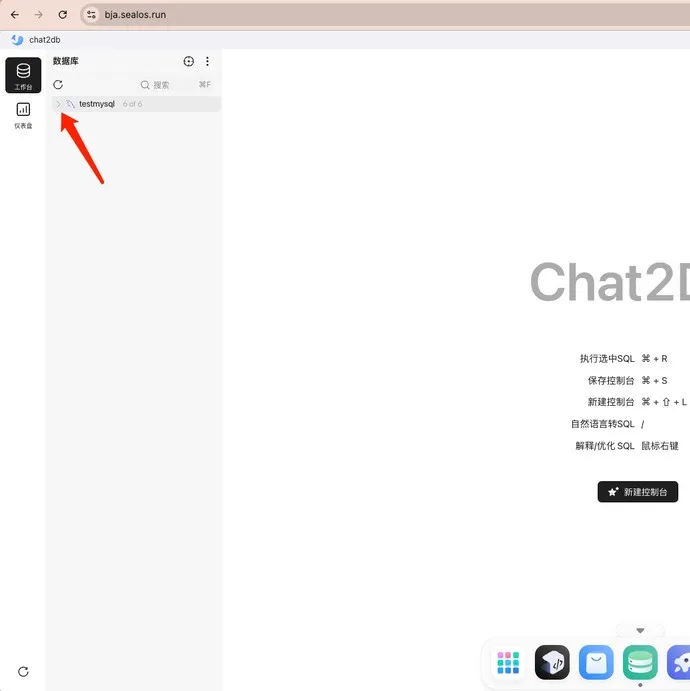Click the bja.sealos.run address bar
690x691 pixels.
click(x=383, y=15)
